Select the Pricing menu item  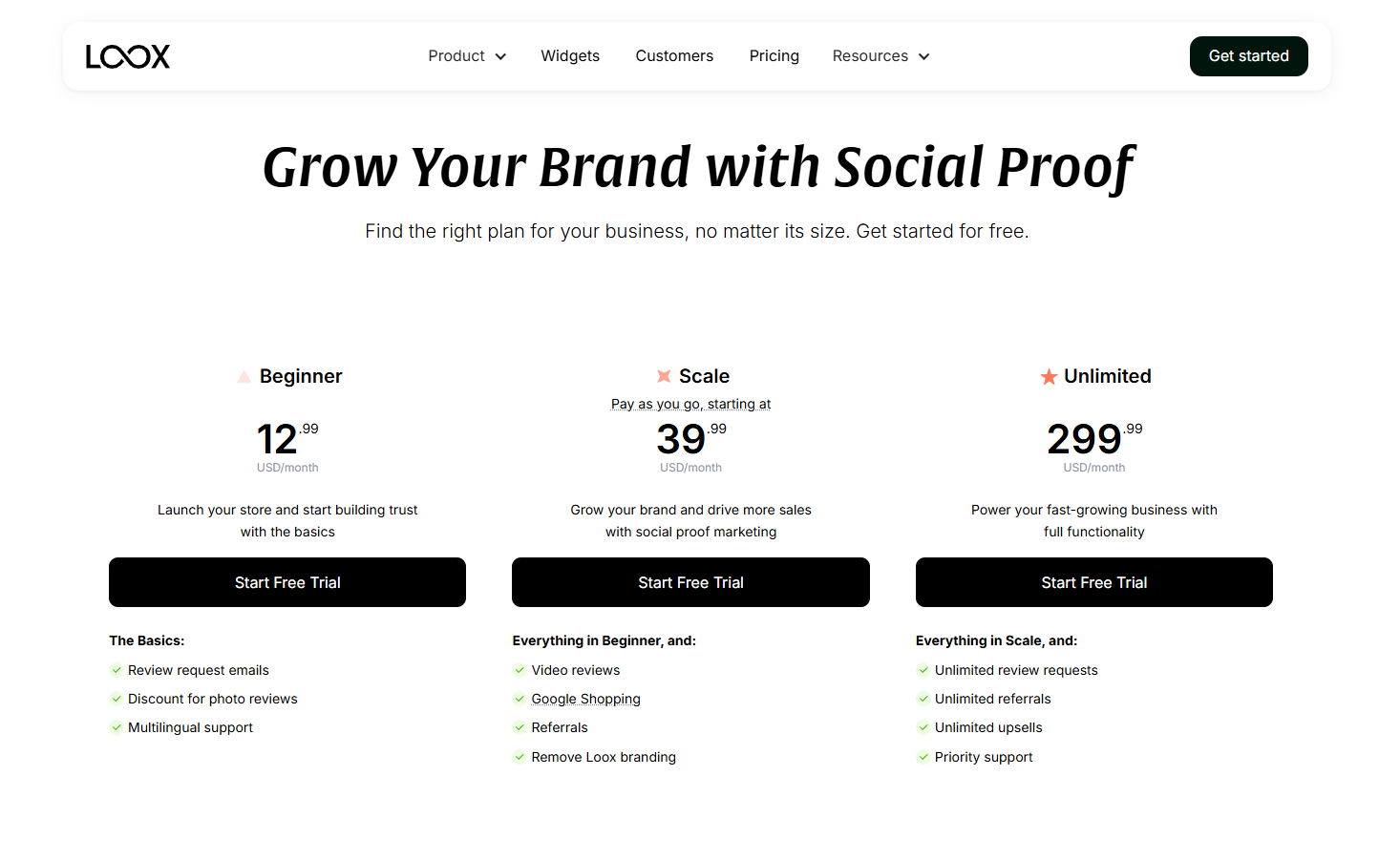click(x=774, y=55)
